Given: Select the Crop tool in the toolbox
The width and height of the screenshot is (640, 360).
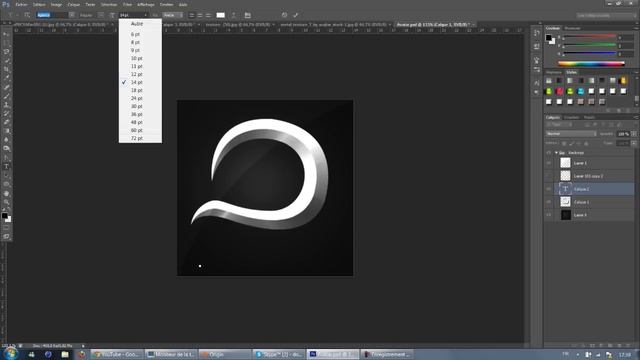Looking at the screenshot, I should tap(6, 69).
